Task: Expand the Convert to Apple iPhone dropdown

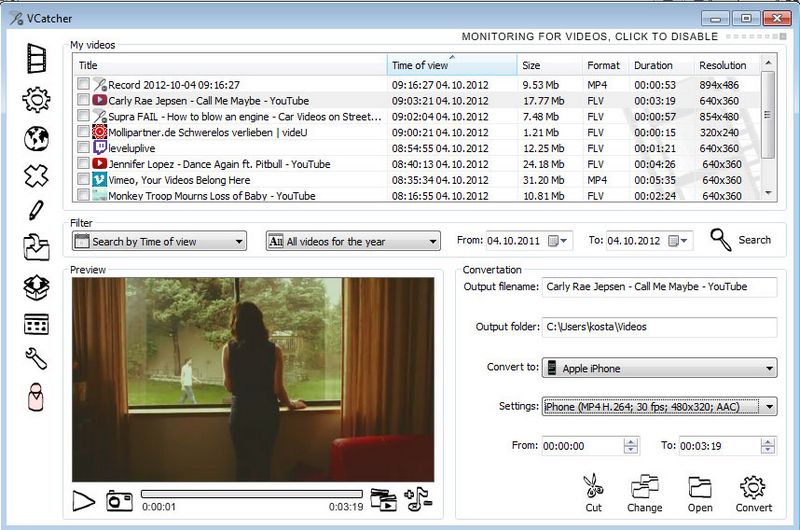Action: tap(660, 368)
